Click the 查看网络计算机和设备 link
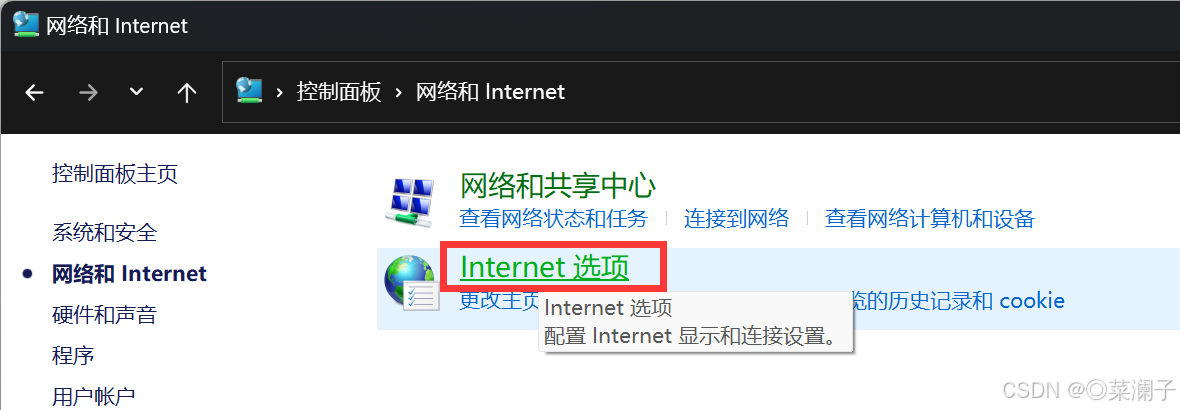This screenshot has height=410, width=1180. pos(929,219)
